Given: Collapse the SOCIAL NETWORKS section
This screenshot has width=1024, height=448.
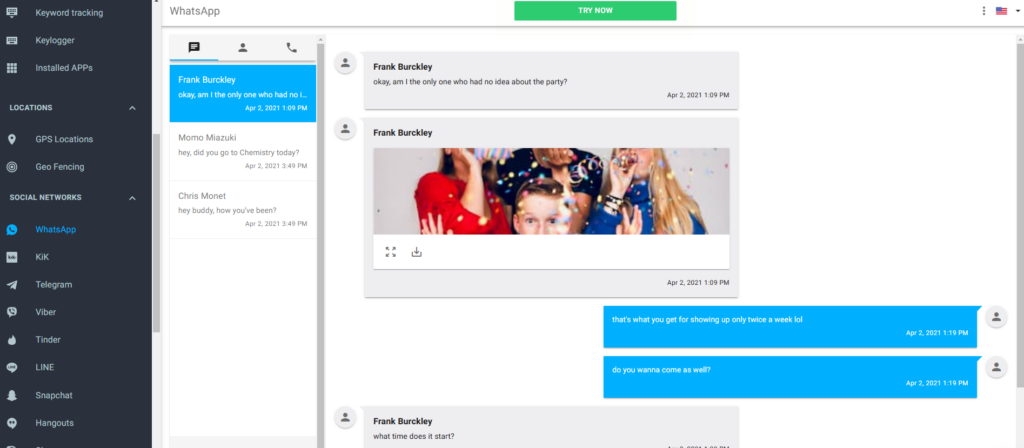Looking at the screenshot, I should click(x=132, y=197).
